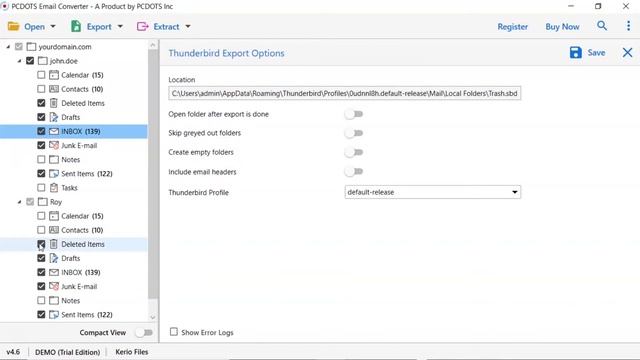The image size is (640, 360).
Task: Click the Register link
Action: [512, 27]
